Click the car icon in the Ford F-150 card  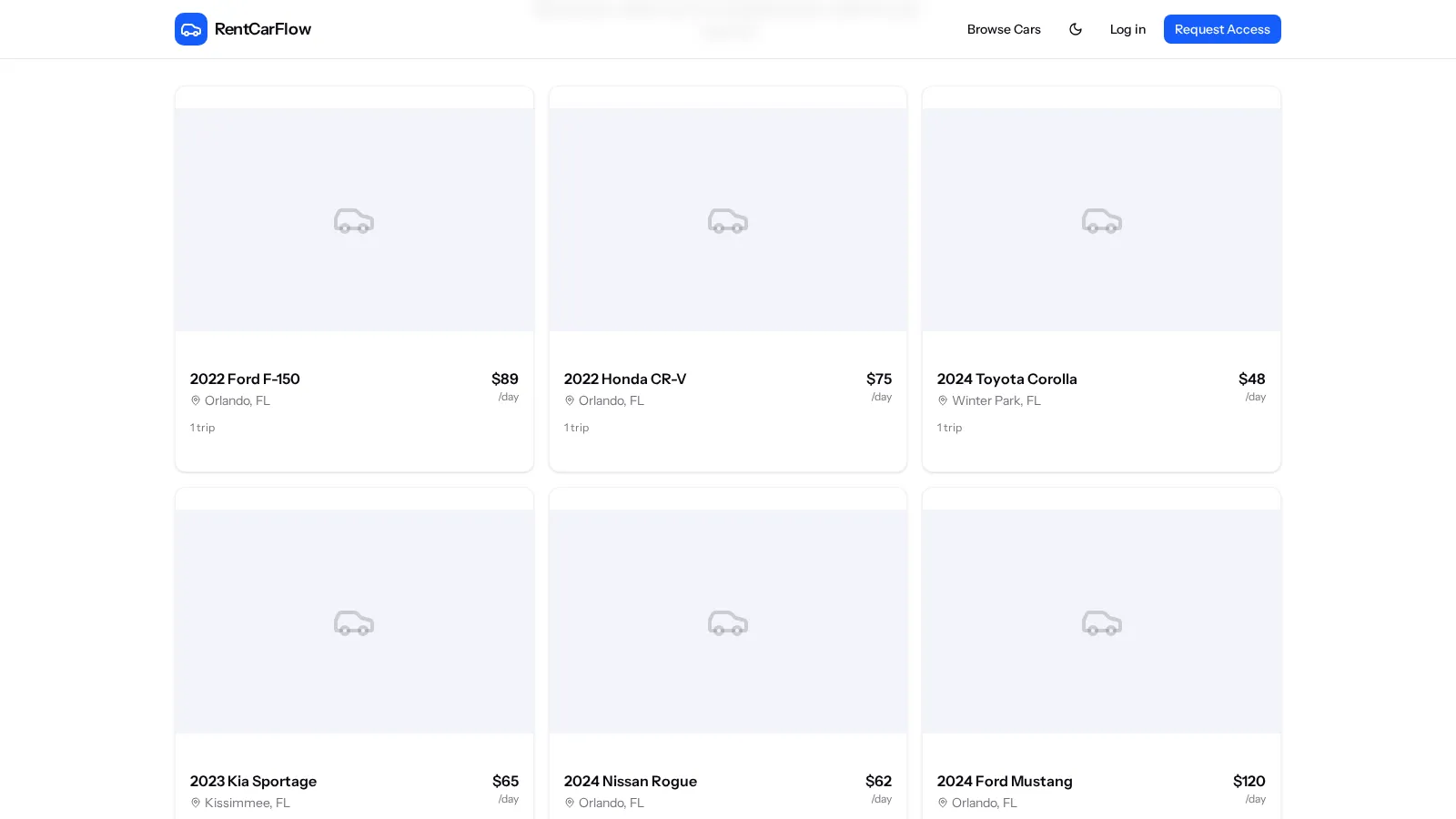(354, 221)
